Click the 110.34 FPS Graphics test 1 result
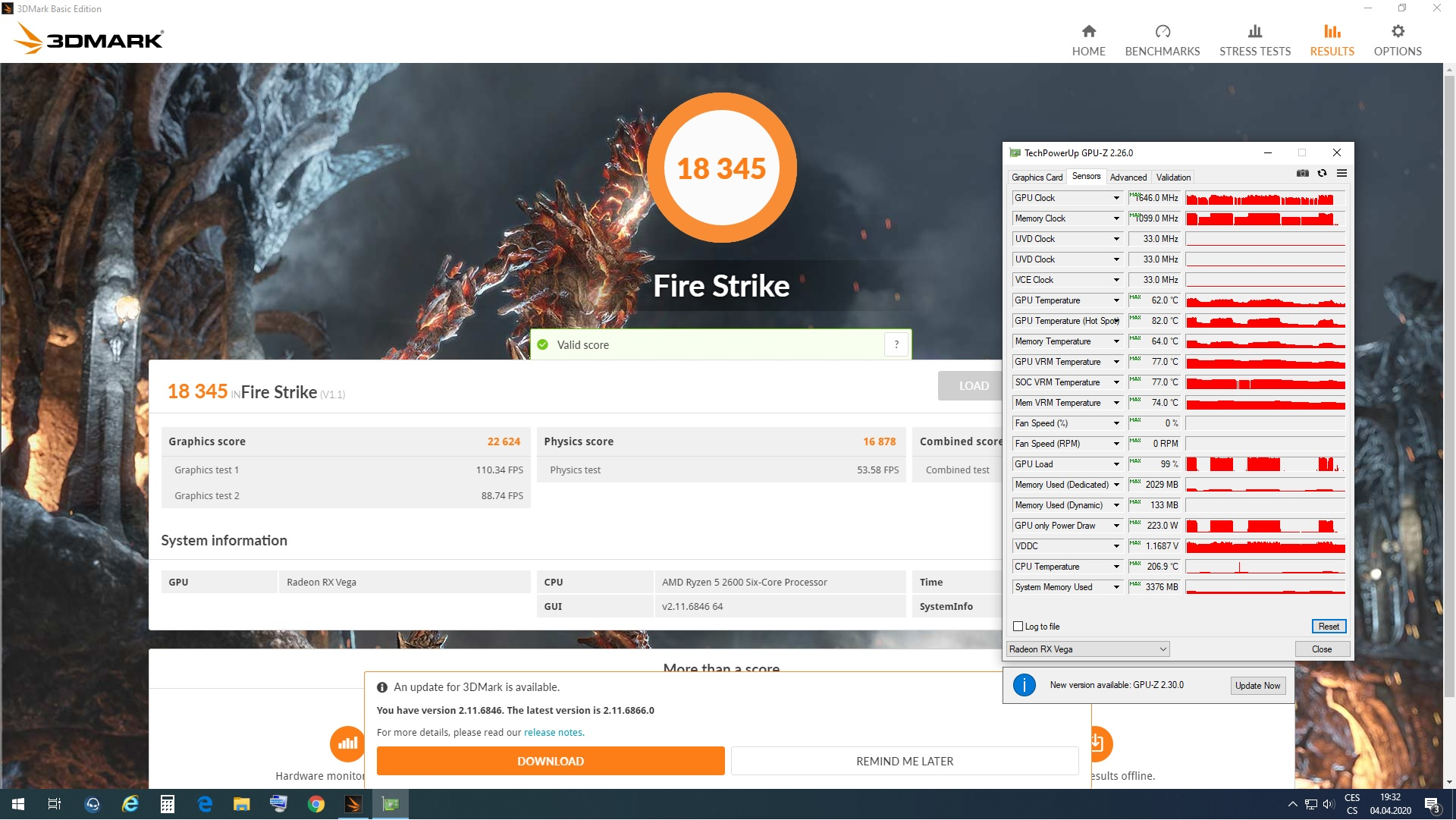1456x820 pixels. (x=499, y=470)
